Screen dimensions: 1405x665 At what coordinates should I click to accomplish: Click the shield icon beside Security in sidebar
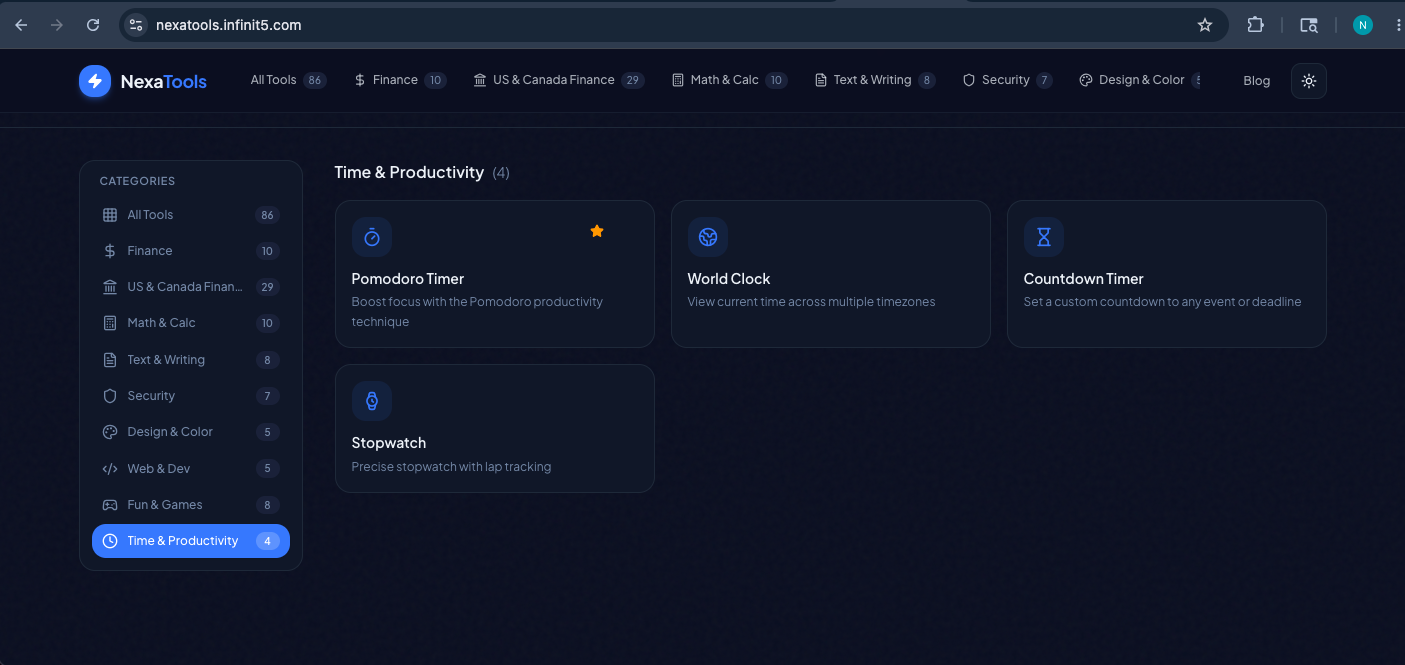click(x=110, y=396)
